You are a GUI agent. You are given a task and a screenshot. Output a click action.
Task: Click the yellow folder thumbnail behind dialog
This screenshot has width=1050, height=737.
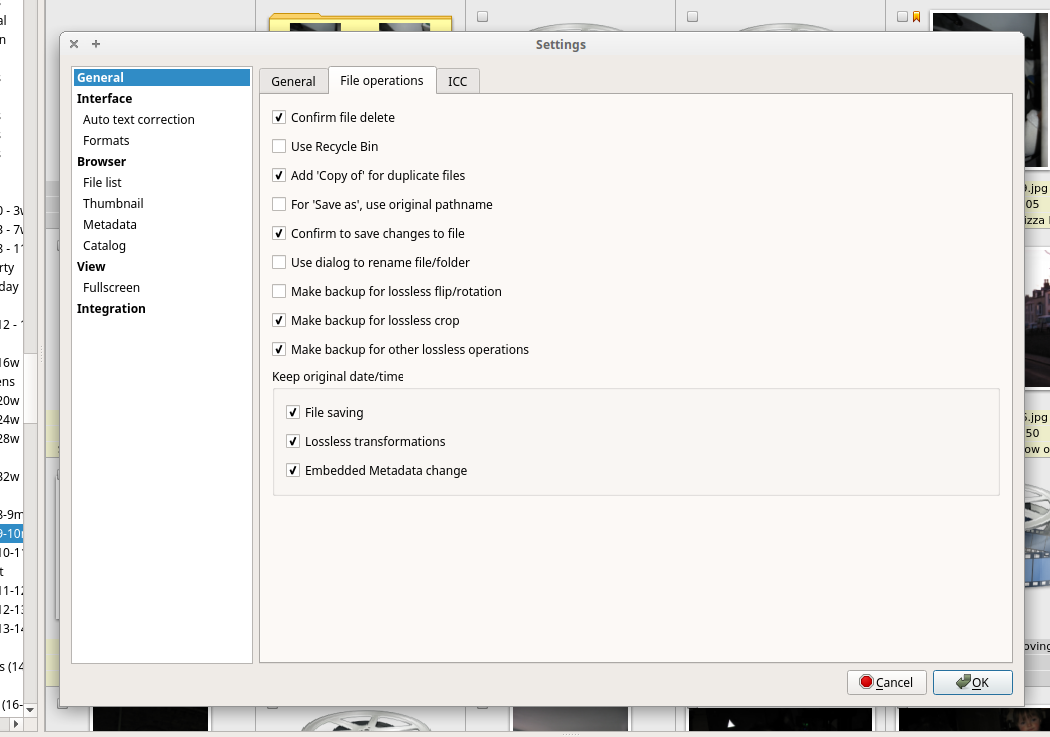click(x=360, y=21)
